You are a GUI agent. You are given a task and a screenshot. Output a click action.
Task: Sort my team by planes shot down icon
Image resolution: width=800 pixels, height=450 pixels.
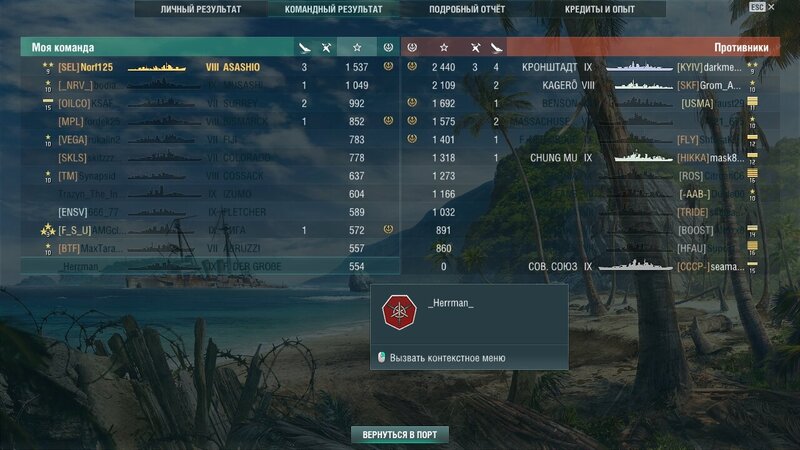tap(304, 47)
